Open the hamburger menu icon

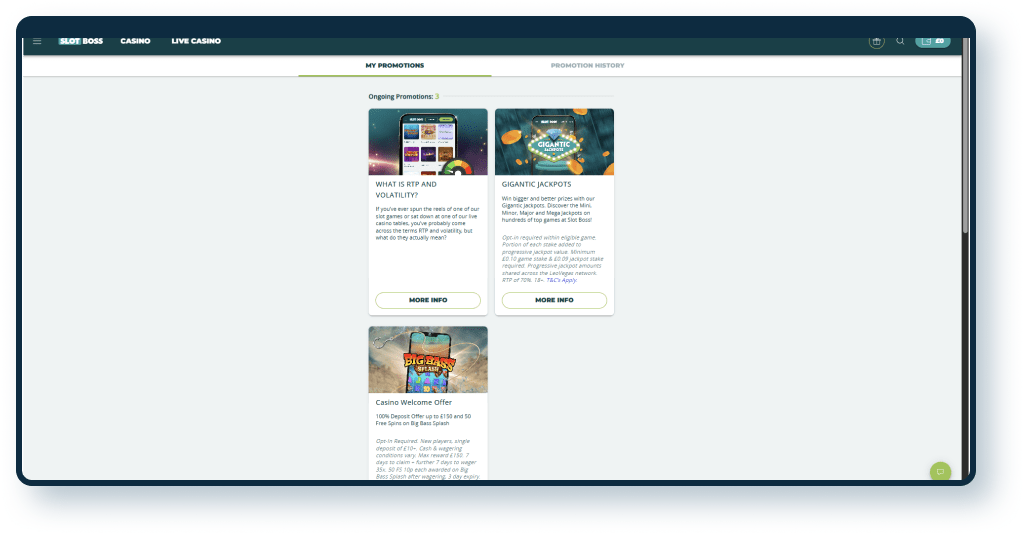click(37, 41)
